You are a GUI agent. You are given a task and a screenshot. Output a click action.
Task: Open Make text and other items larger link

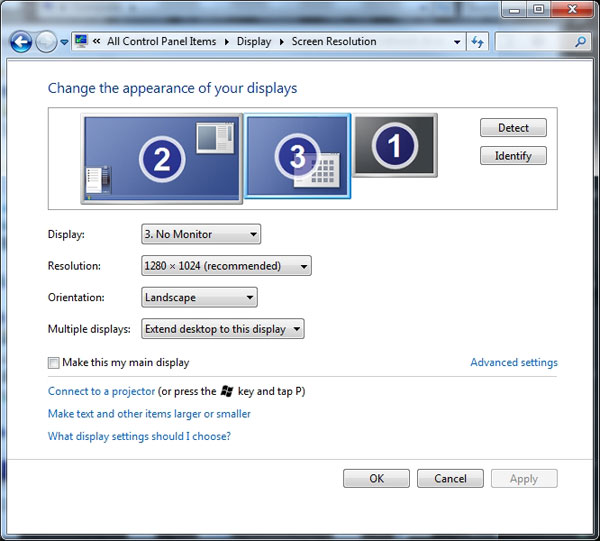[149, 414]
